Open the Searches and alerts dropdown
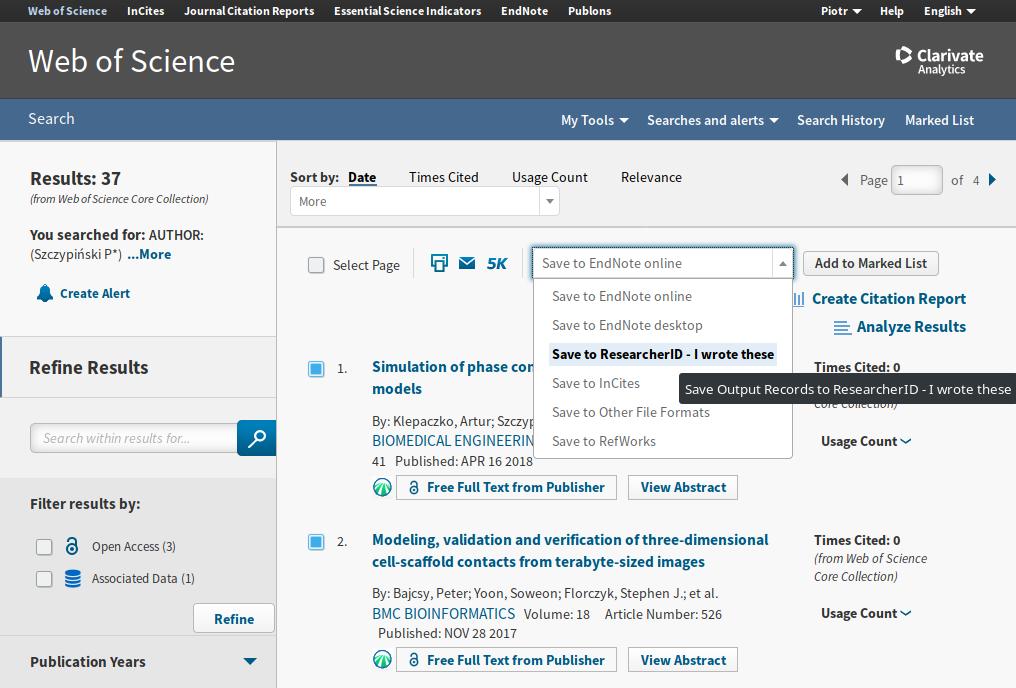1016x688 pixels. tap(712, 120)
